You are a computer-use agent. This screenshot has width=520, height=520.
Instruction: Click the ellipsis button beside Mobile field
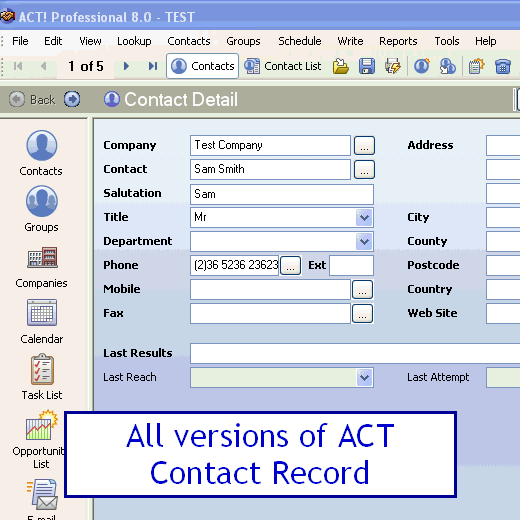pyautogui.click(x=362, y=289)
